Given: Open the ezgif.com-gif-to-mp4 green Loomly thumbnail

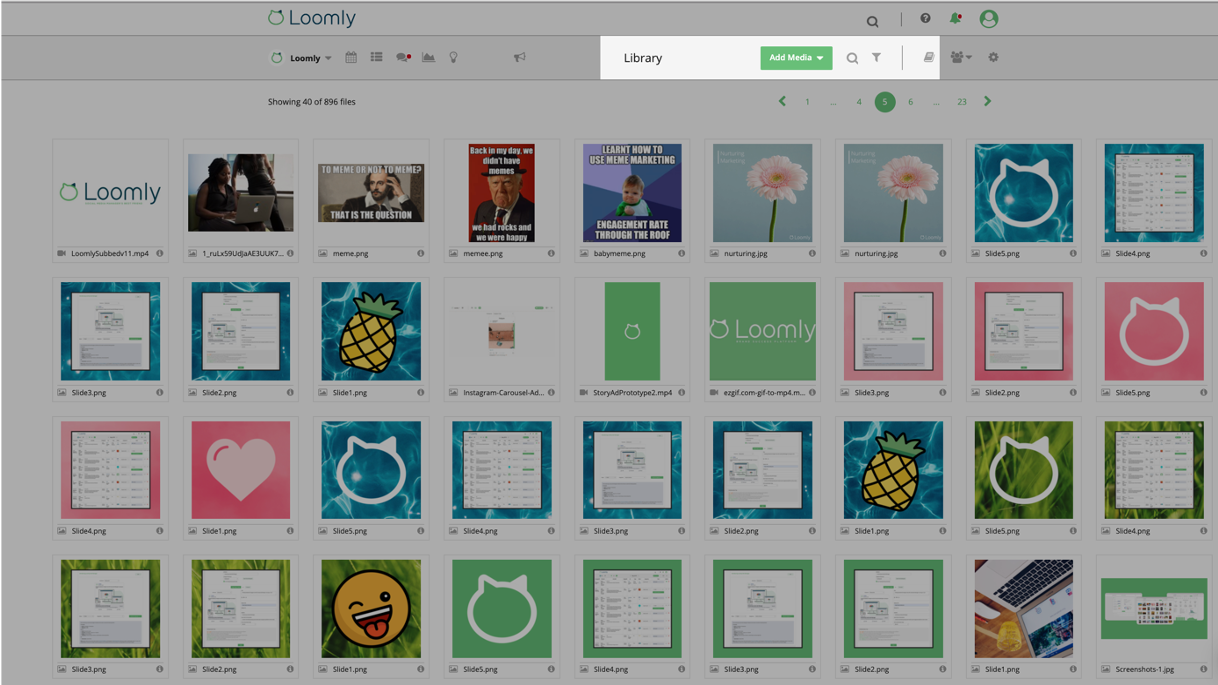Looking at the screenshot, I should pyautogui.click(x=762, y=331).
